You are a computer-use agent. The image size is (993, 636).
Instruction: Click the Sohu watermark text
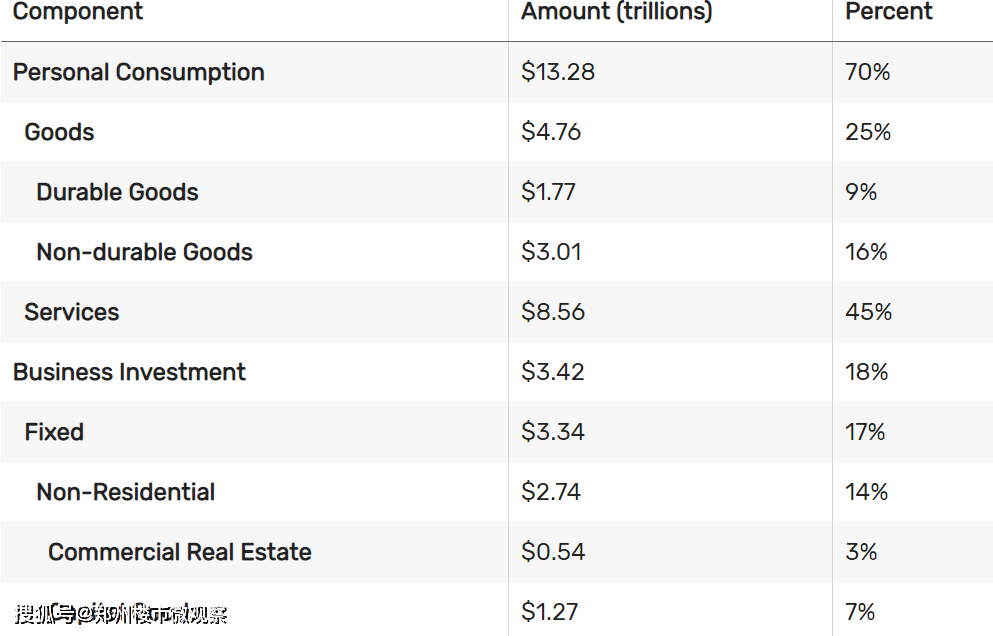tap(121, 614)
